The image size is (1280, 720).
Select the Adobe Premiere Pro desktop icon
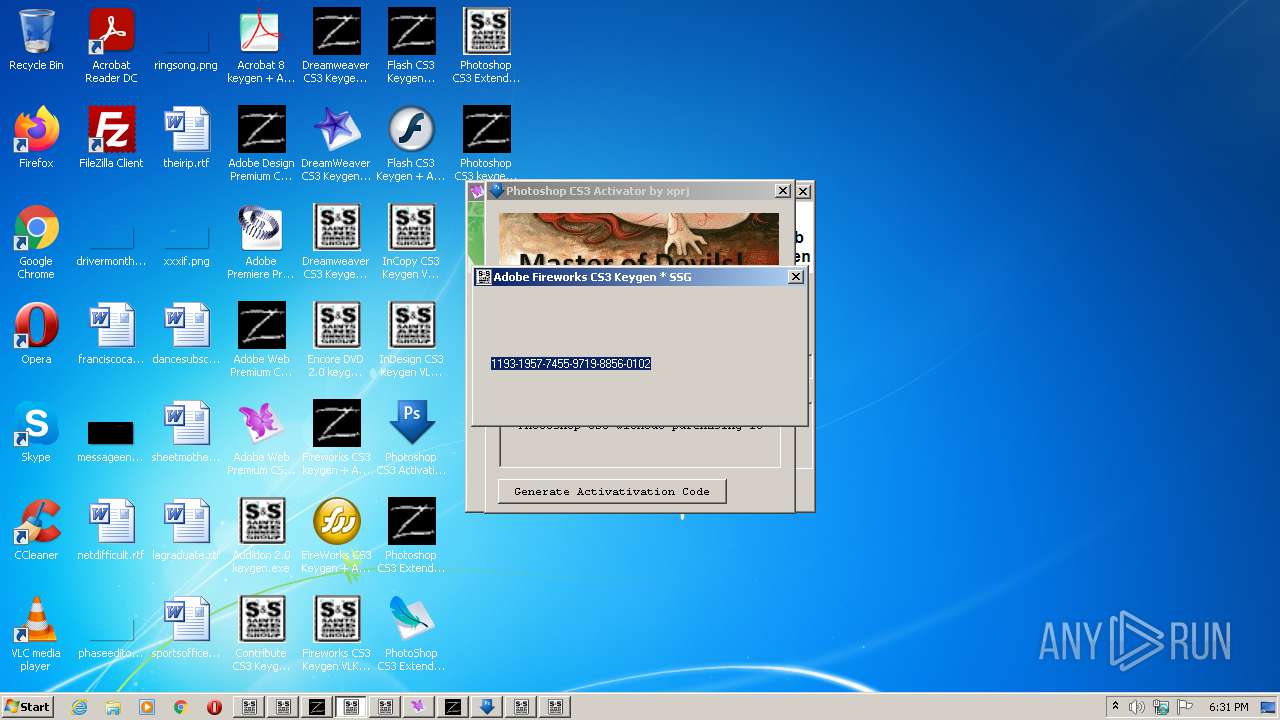tap(261, 243)
